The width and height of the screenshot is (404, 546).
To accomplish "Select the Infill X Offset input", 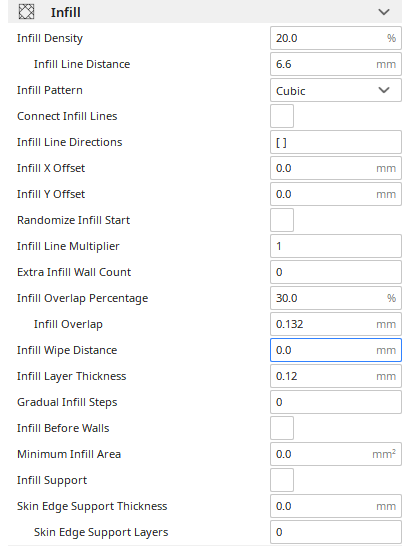I will pos(336,168).
